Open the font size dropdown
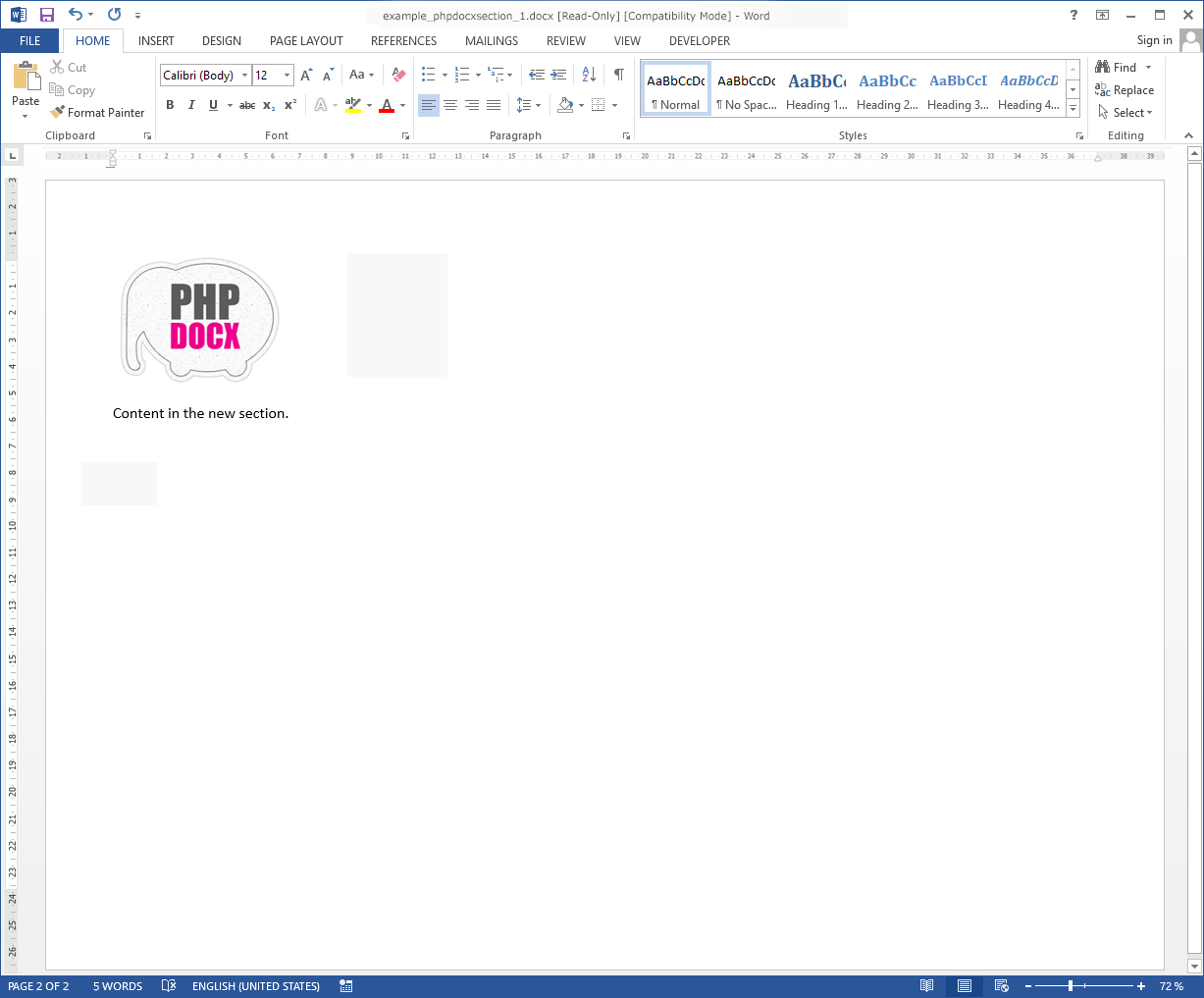This screenshot has width=1204, height=998. tap(288, 76)
